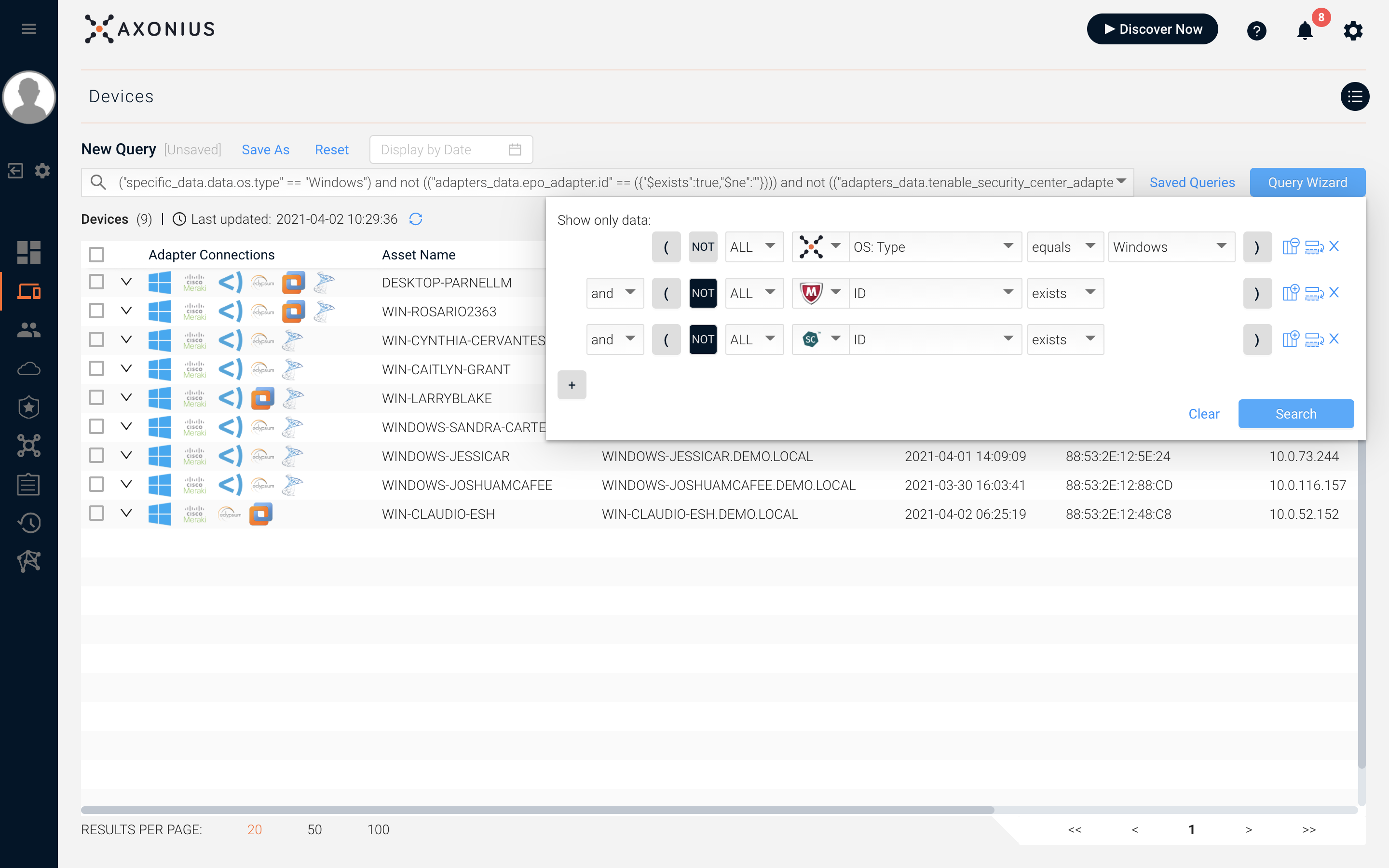Select all devices with header checkbox
Image resolution: width=1389 pixels, height=868 pixels.
(96, 254)
